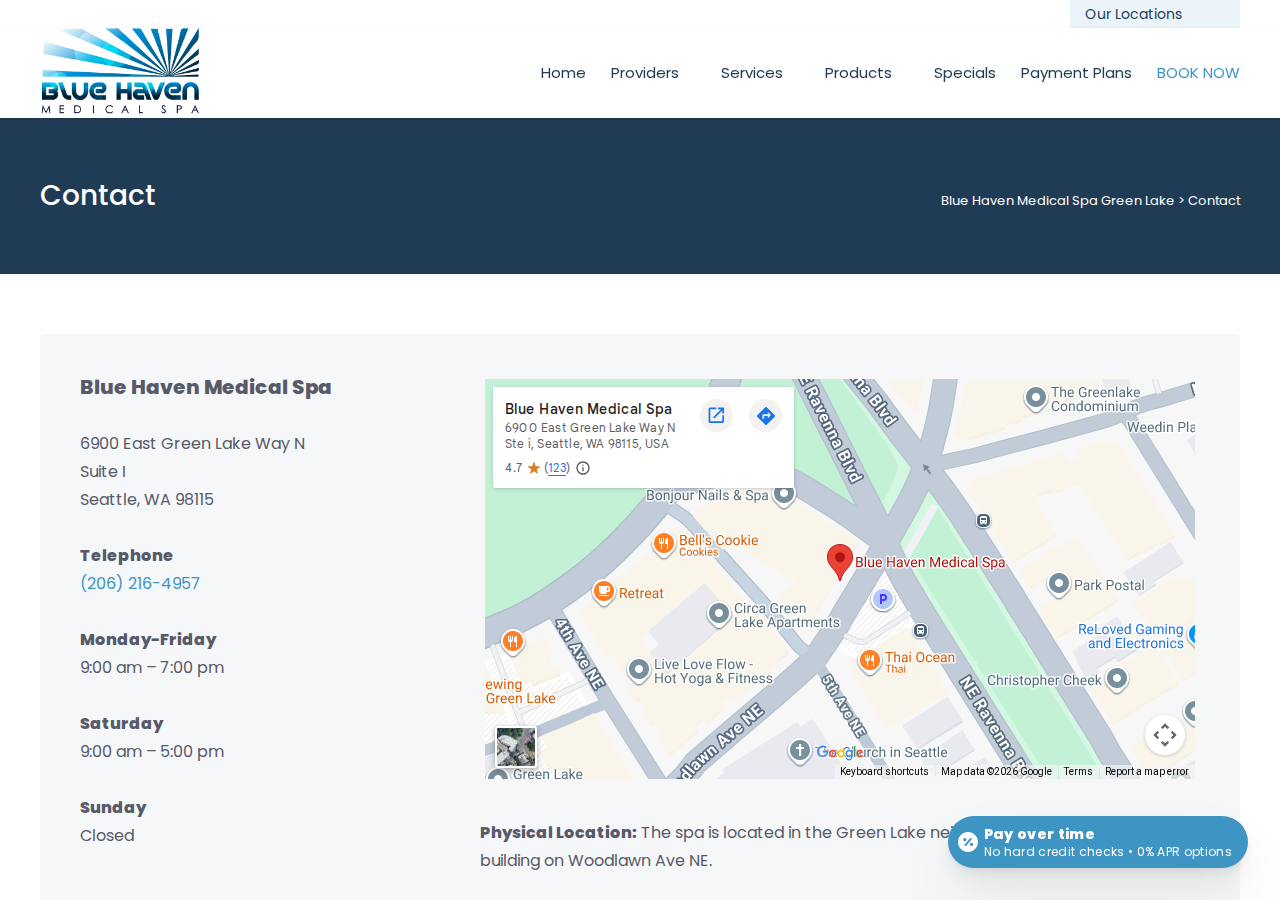
Task: Click Blue Haven Medical Spa Green Lake breadcrumb
Action: click(x=1058, y=200)
